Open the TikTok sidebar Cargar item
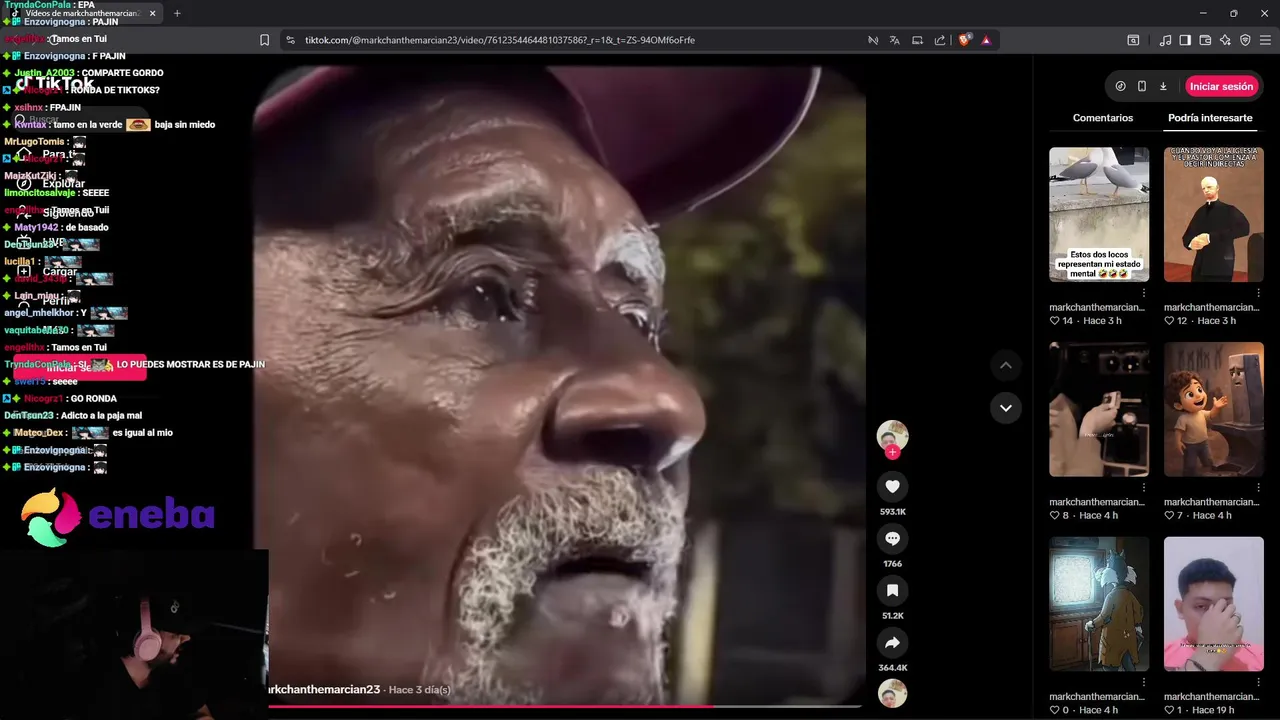Image resolution: width=1280 pixels, height=720 pixels. point(48,271)
